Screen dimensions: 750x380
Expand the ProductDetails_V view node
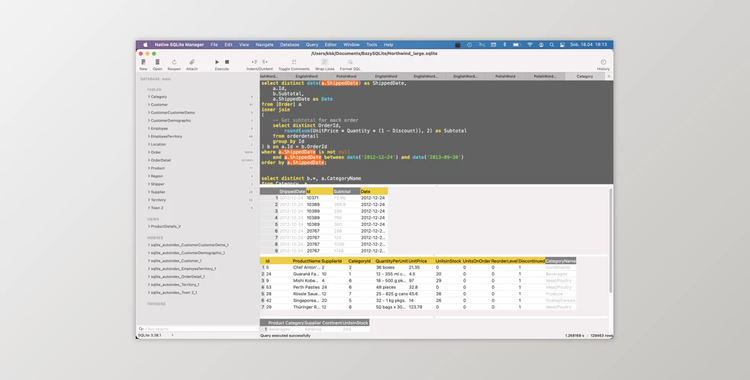(149, 226)
